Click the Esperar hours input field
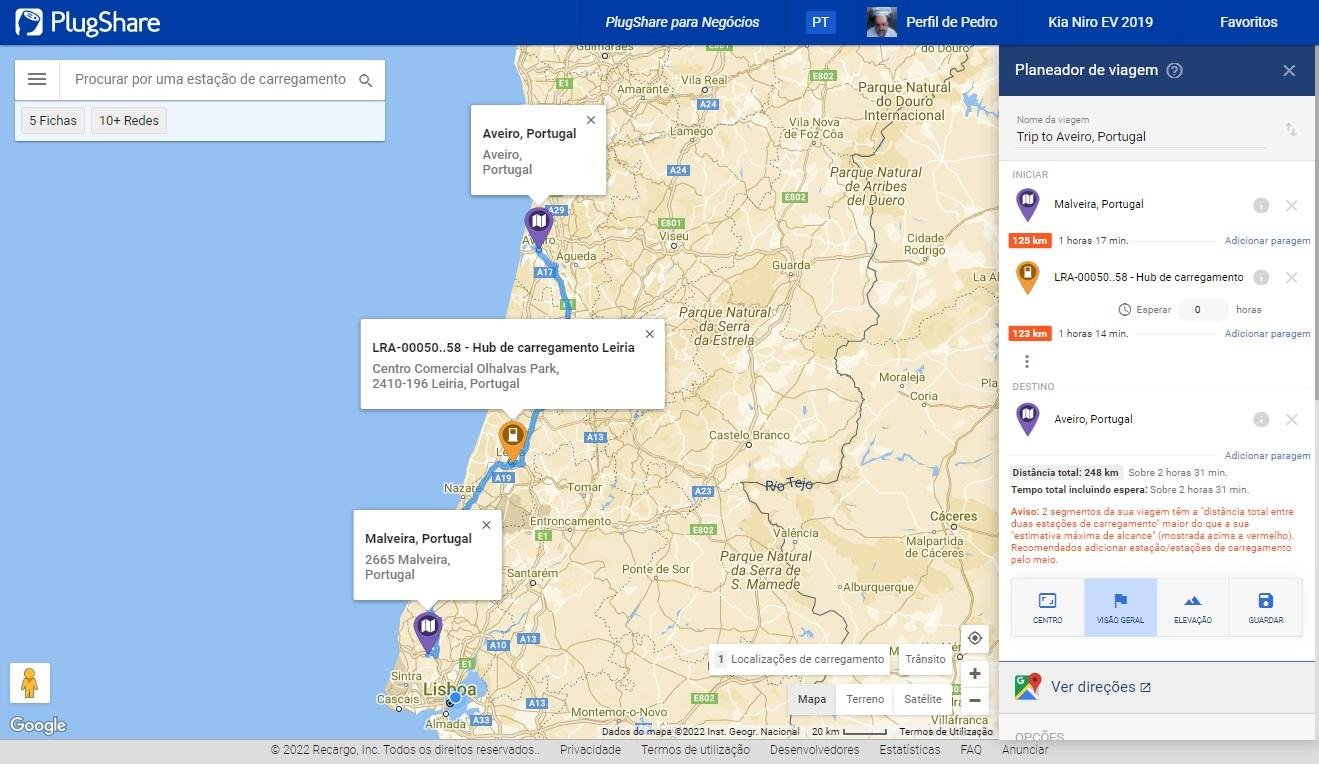Image resolution: width=1319 pixels, height=764 pixels. [1201, 310]
